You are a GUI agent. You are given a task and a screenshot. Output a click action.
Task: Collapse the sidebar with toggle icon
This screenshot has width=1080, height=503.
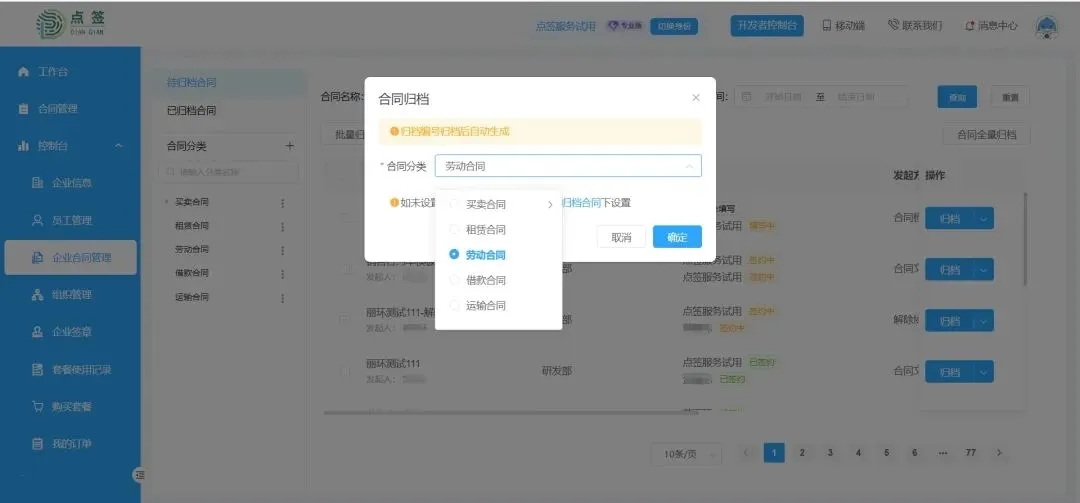pos(139,474)
